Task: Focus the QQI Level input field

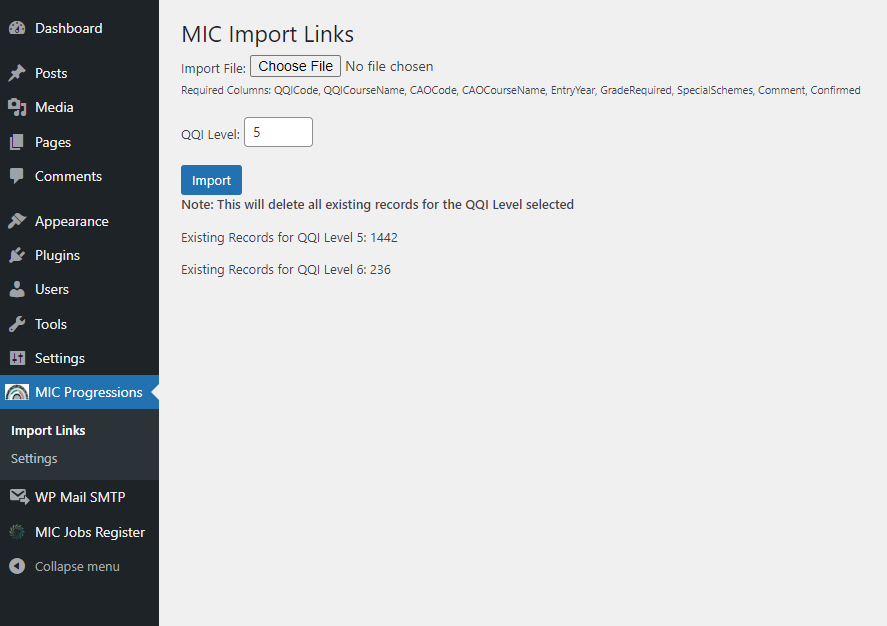Action: pyautogui.click(x=278, y=132)
